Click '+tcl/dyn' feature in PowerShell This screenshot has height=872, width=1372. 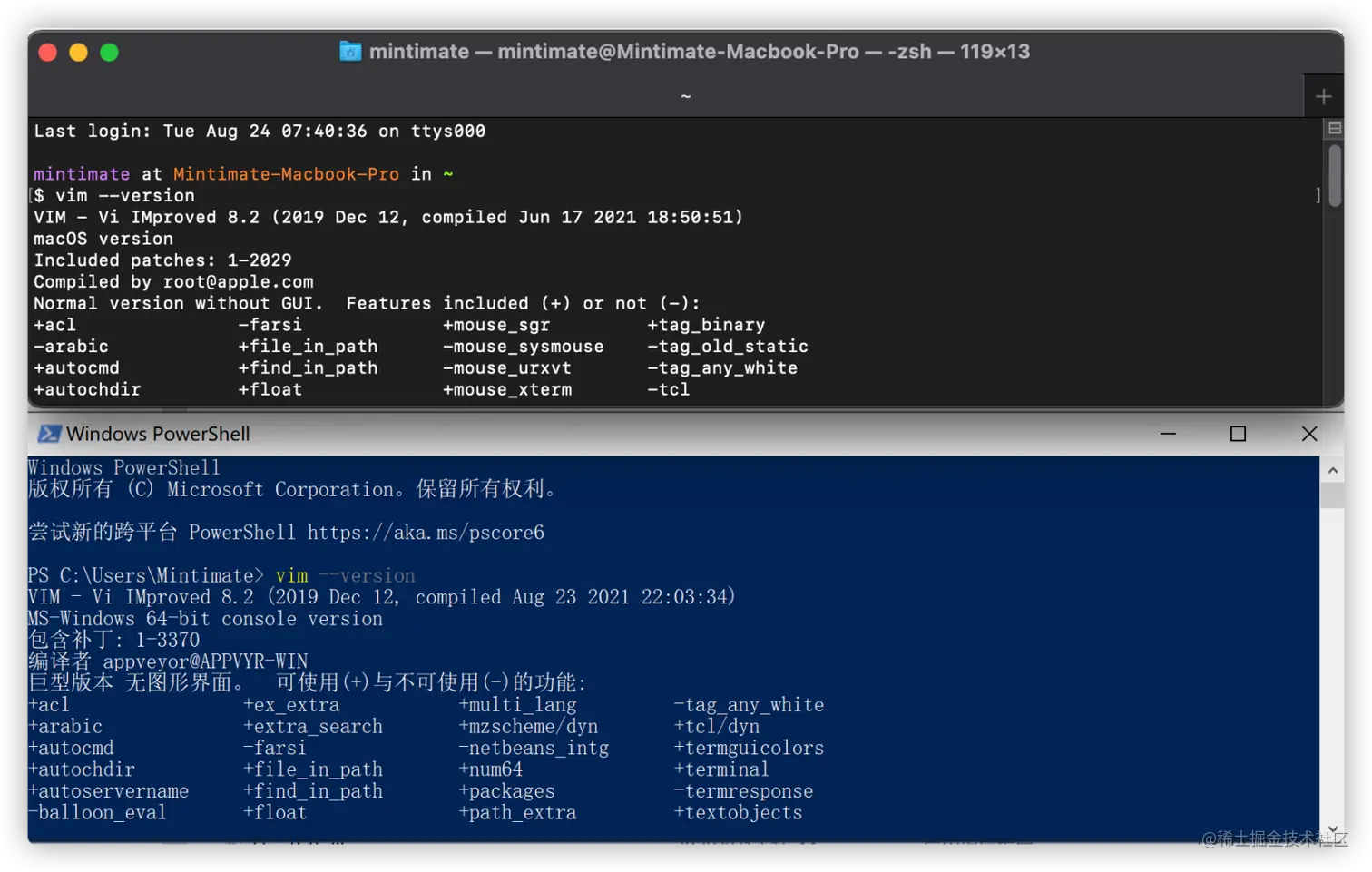717,727
